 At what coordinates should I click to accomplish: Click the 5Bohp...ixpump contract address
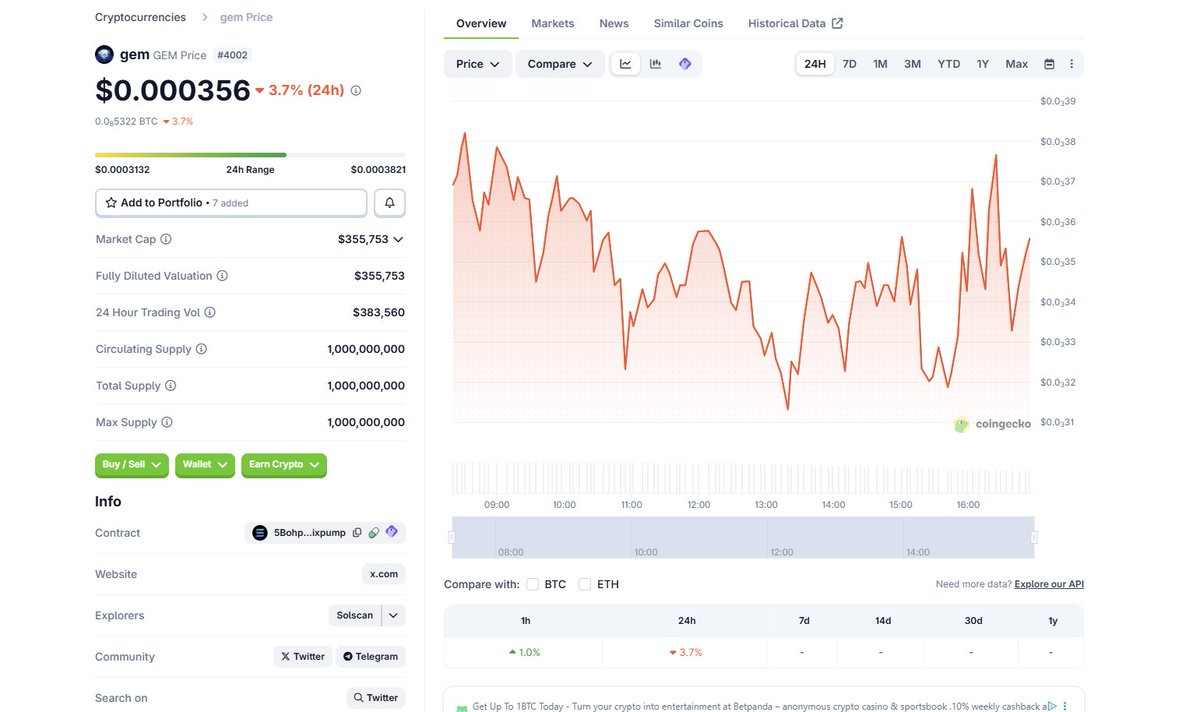point(310,533)
